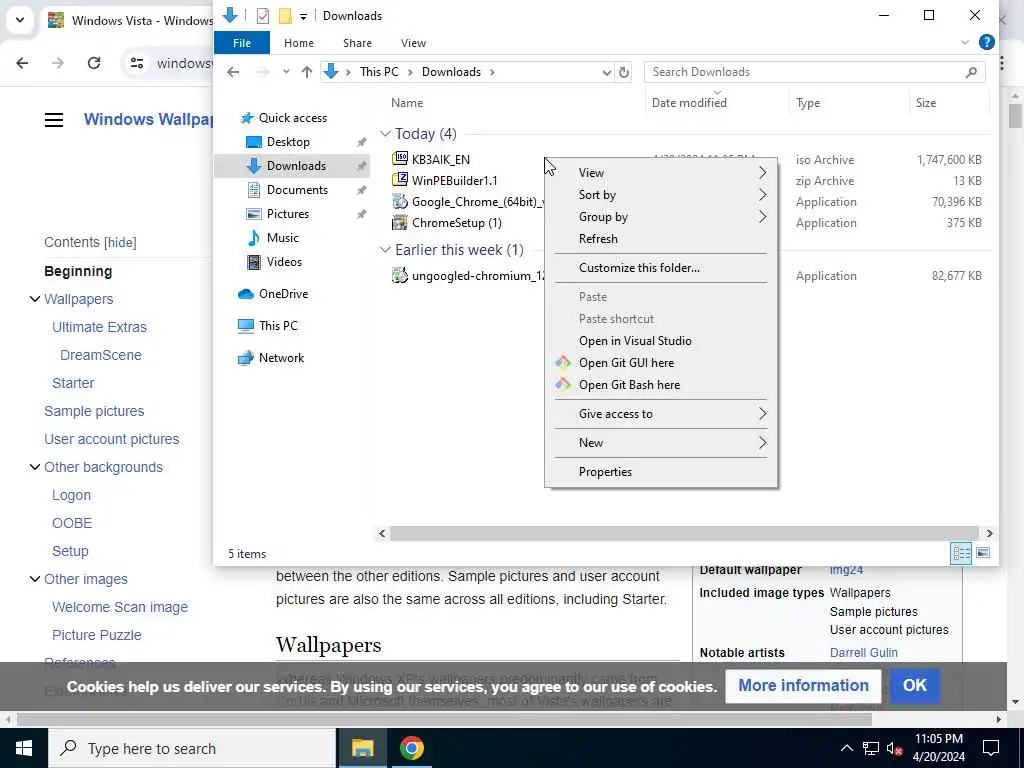Viewport: 1024px width, 768px height.
Task: Select the WinPEBuilder1.1 zip file icon
Action: coord(400,180)
